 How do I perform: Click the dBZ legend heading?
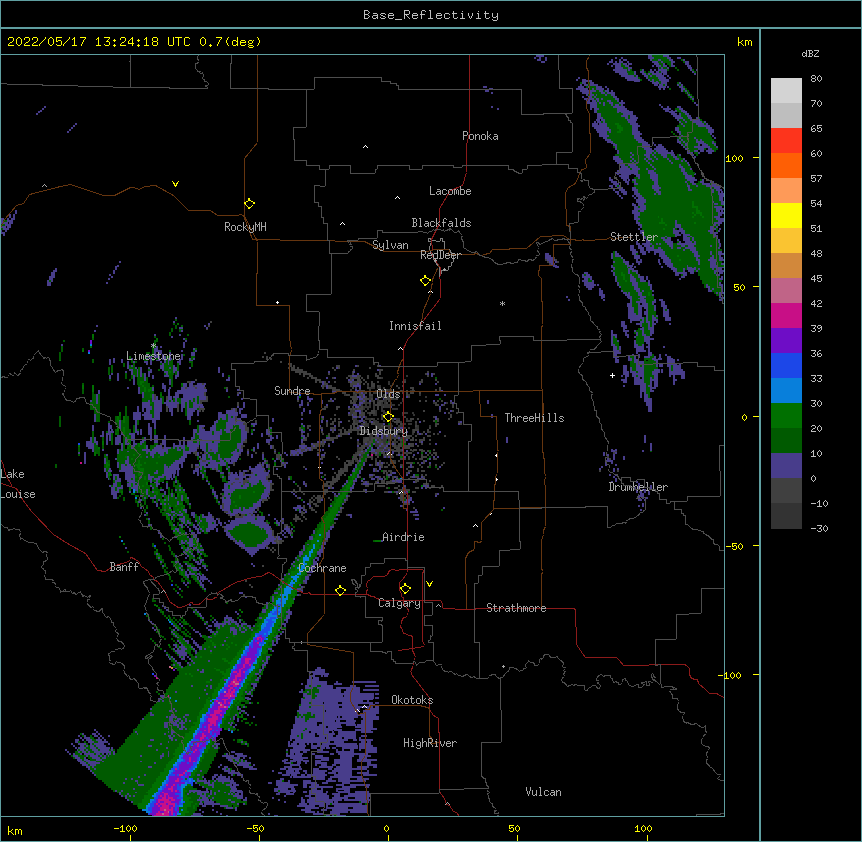pyautogui.click(x=810, y=53)
